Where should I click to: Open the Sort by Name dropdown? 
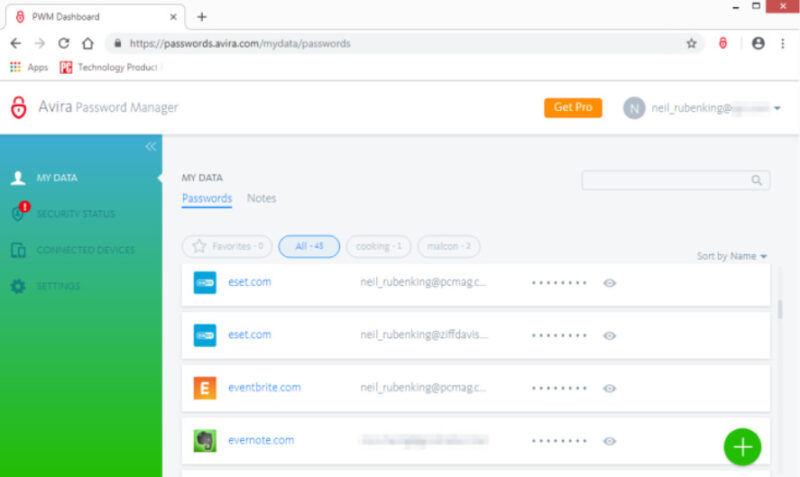click(732, 257)
